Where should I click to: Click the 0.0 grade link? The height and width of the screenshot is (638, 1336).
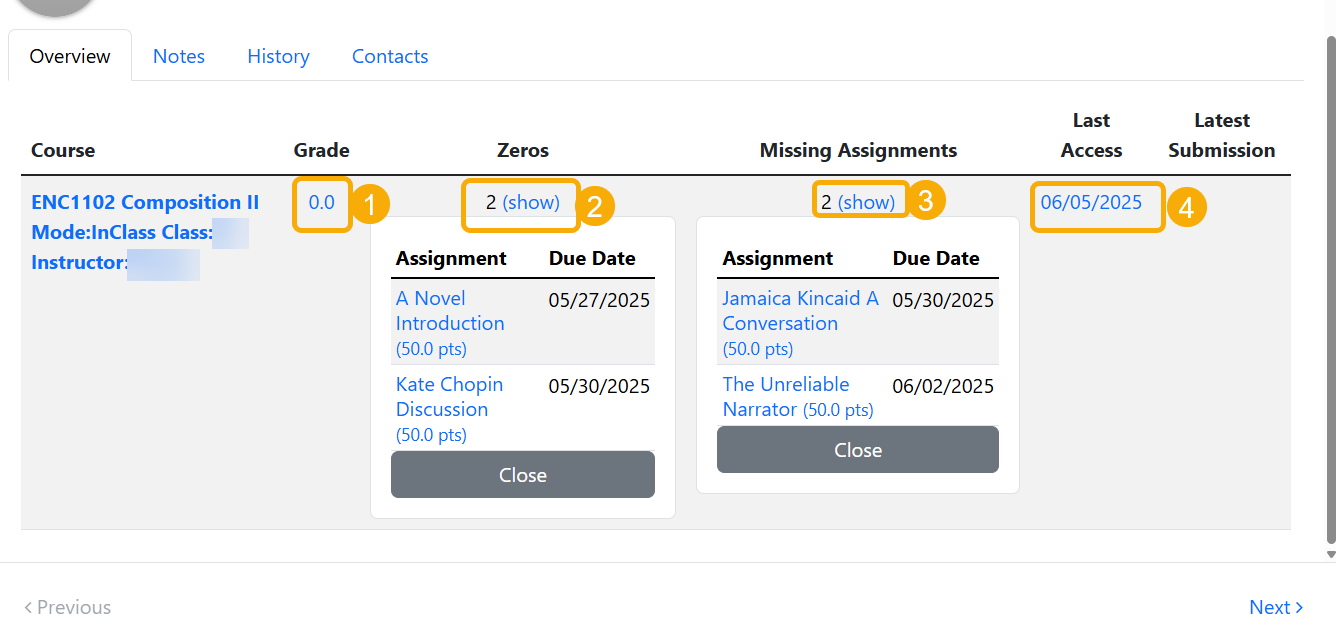tap(321, 202)
